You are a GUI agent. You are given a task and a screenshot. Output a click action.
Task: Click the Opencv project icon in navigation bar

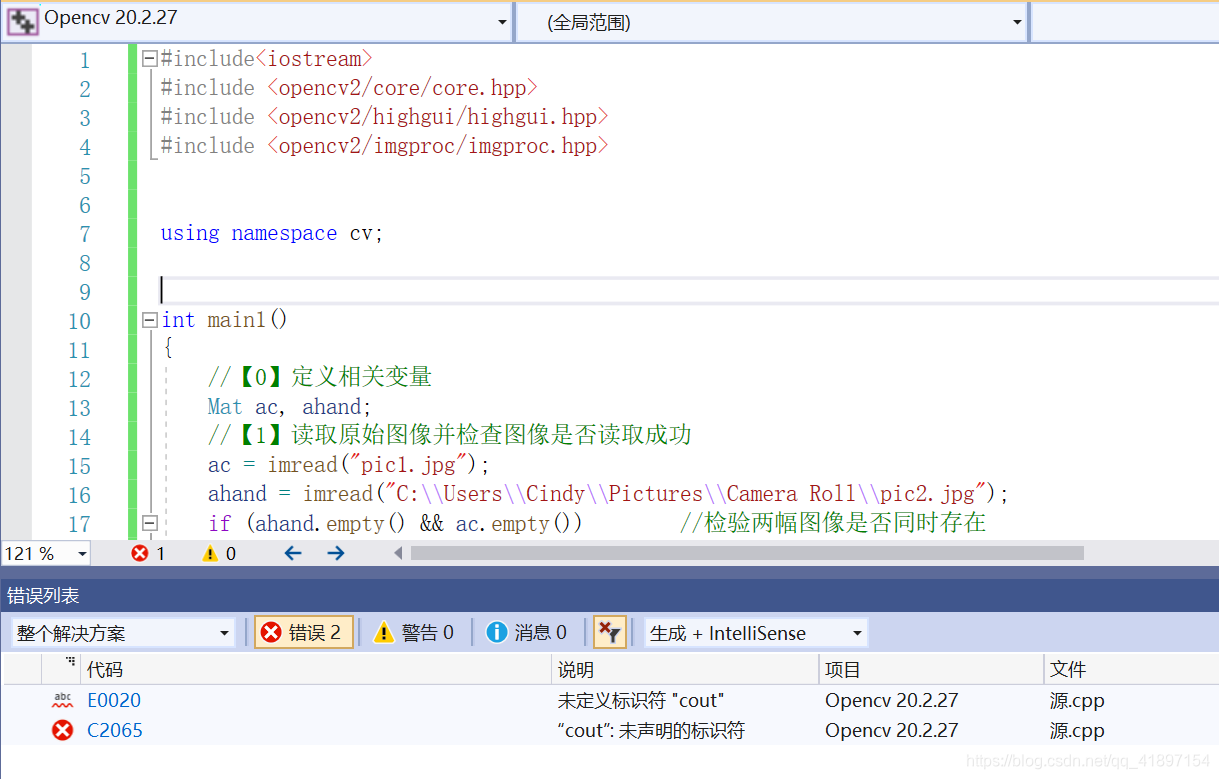pyautogui.click(x=22, y=21)
